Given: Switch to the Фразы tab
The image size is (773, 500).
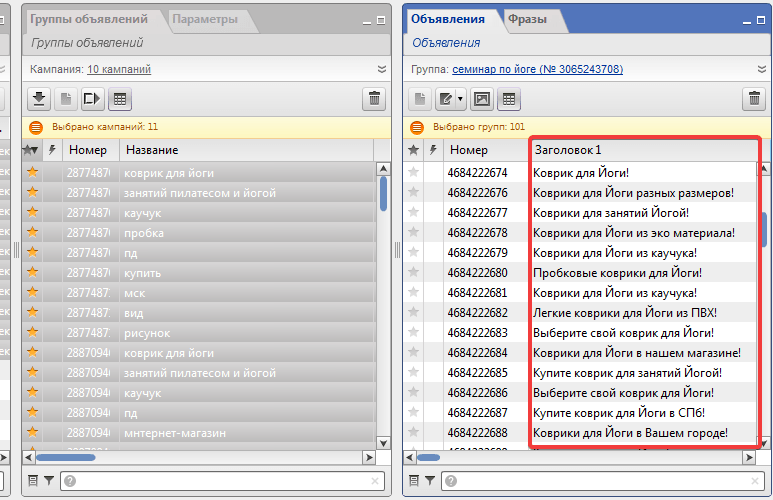Looking at the screenshot, I should coord(527,19).
